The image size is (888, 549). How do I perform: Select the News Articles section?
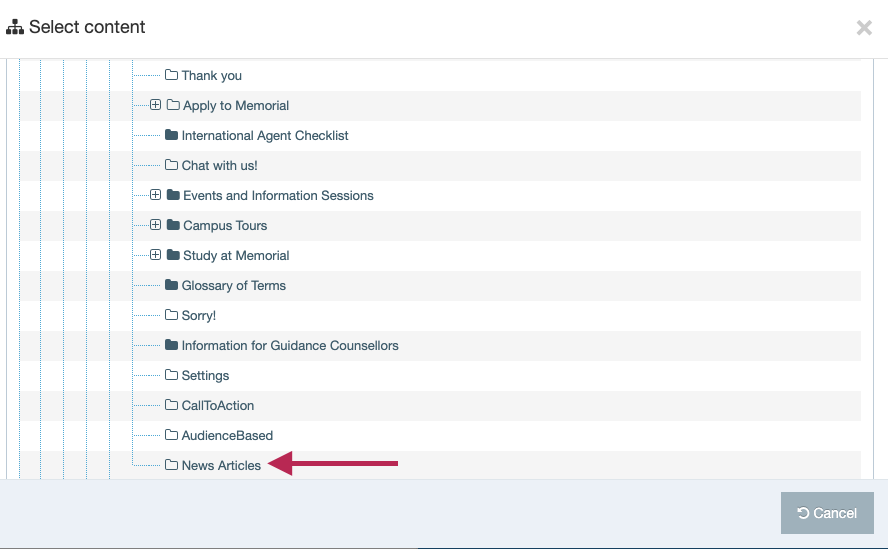click(x=221, y=465)
